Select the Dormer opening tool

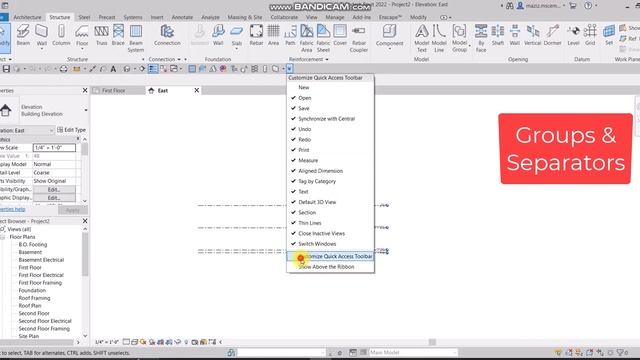(553, 35)
